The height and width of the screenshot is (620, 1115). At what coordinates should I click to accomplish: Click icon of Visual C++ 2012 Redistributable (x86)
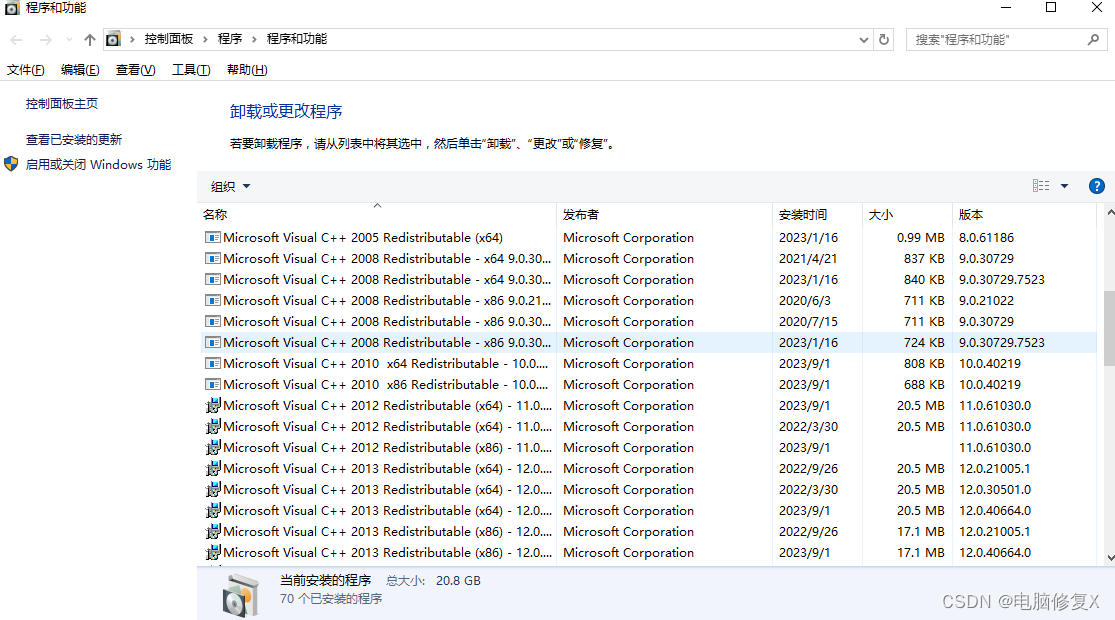tap(213, 447)
